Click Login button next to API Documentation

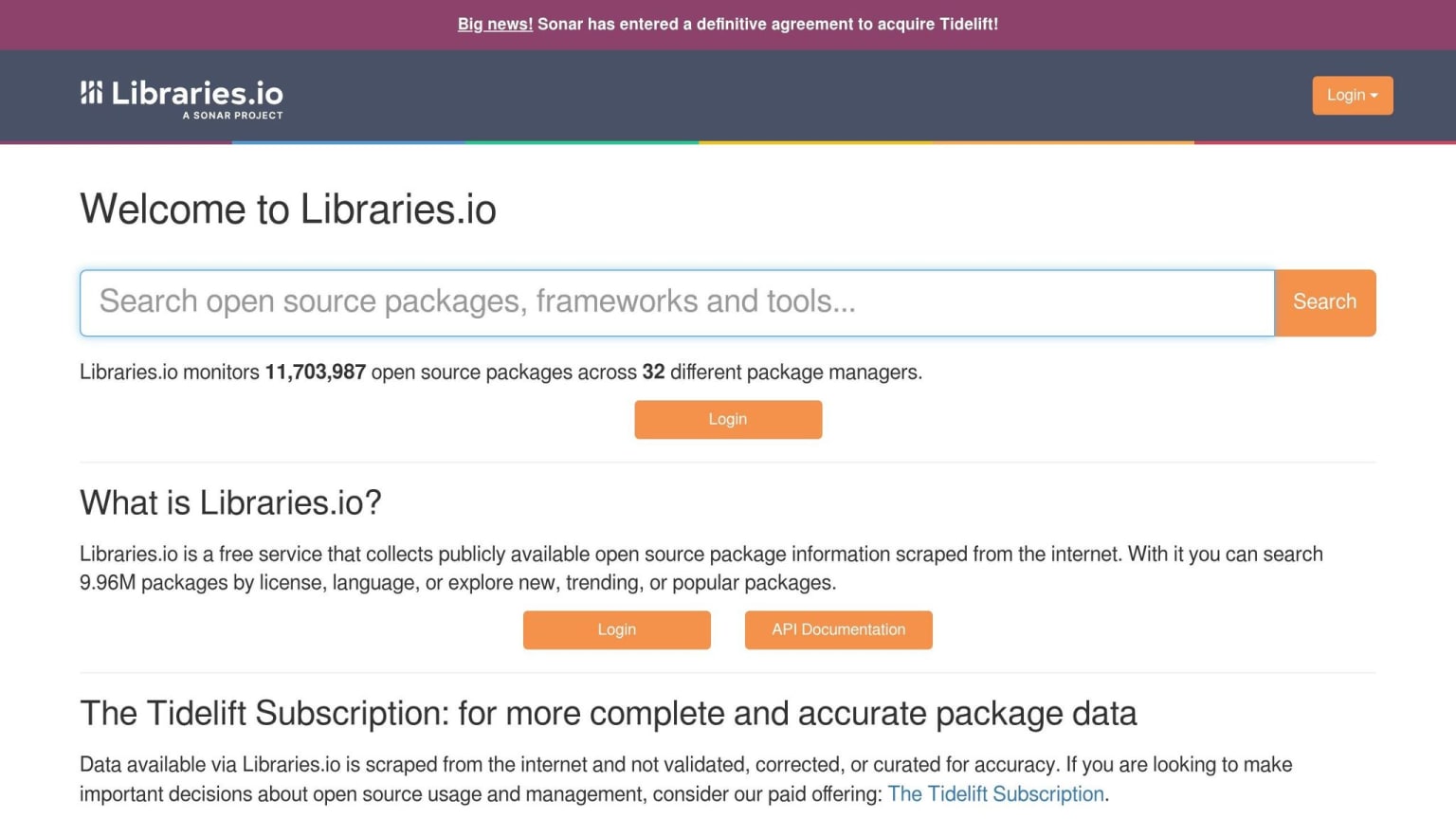pos(617,629)
